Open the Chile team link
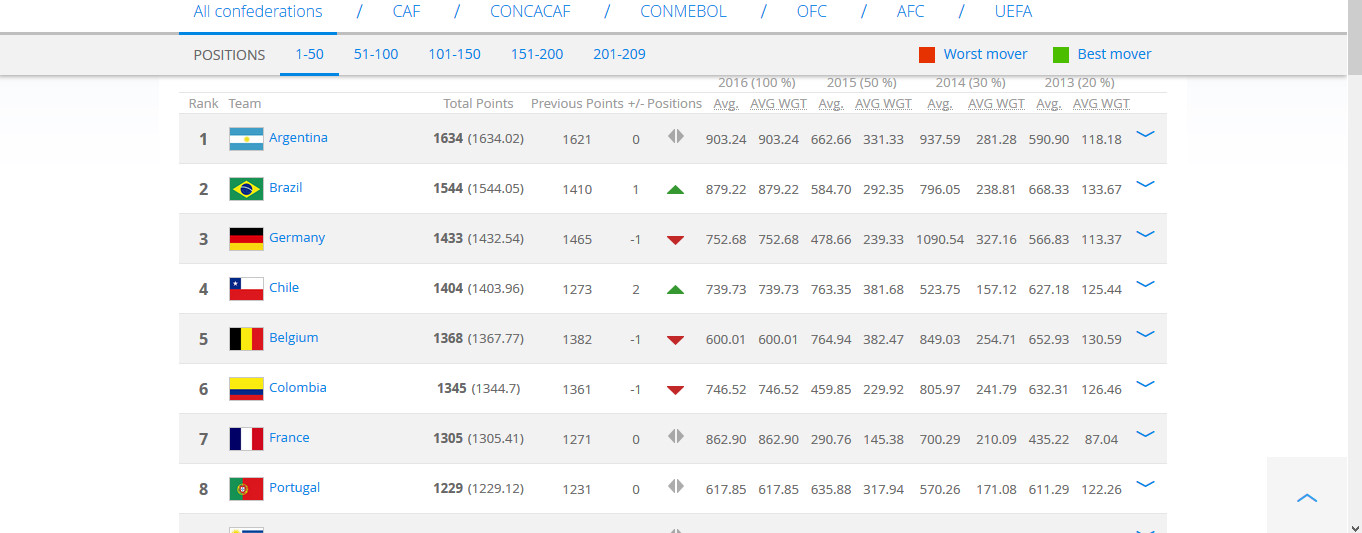Image resolution: width=1362 pixels, height=533 pixels. point(284,288)
